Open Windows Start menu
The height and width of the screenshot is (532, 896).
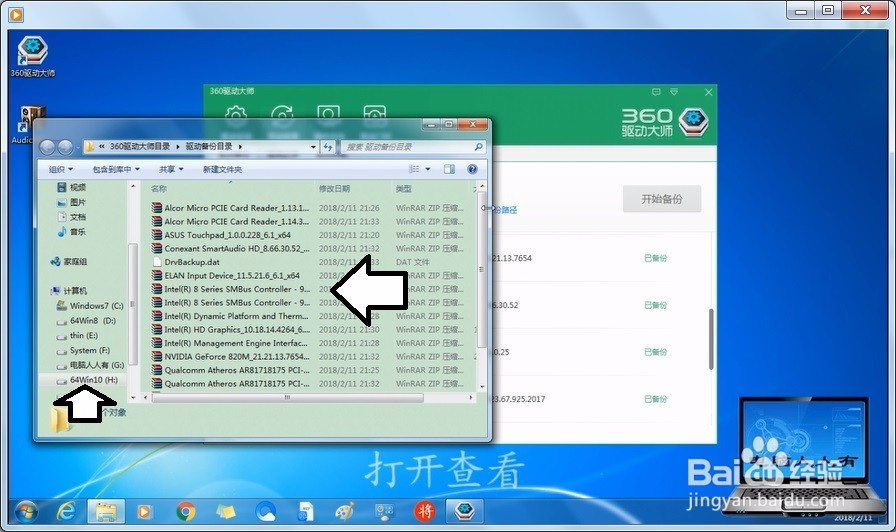(26, 512)
